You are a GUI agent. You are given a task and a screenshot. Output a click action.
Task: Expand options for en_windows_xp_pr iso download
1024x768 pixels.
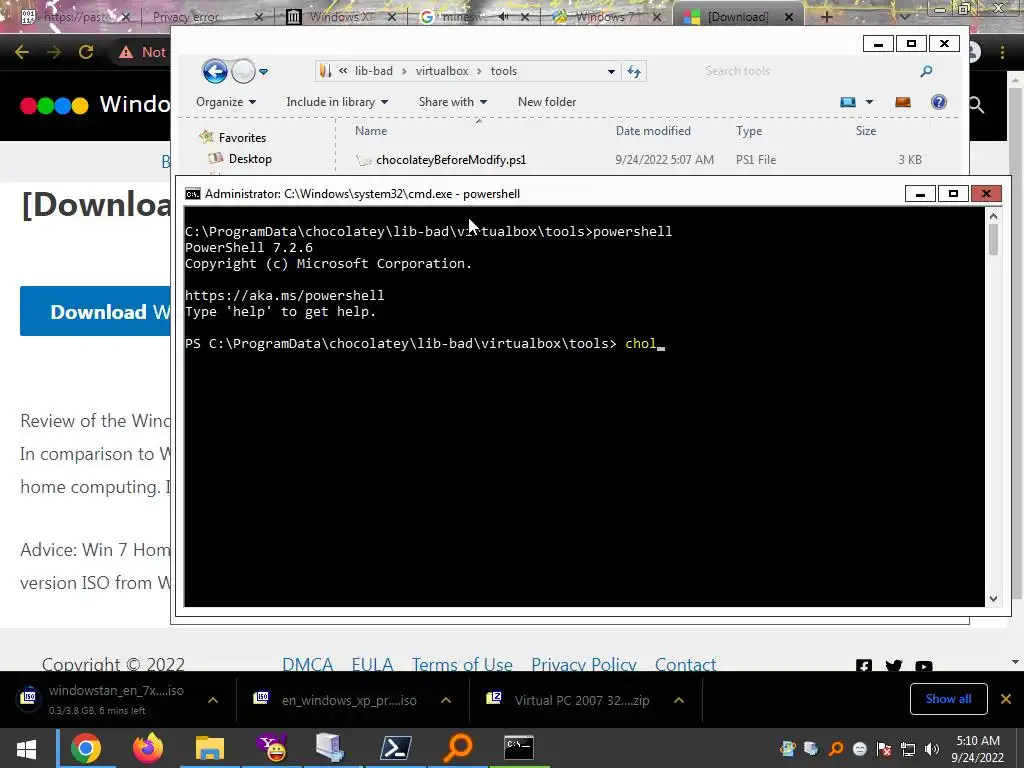point(445,700)
